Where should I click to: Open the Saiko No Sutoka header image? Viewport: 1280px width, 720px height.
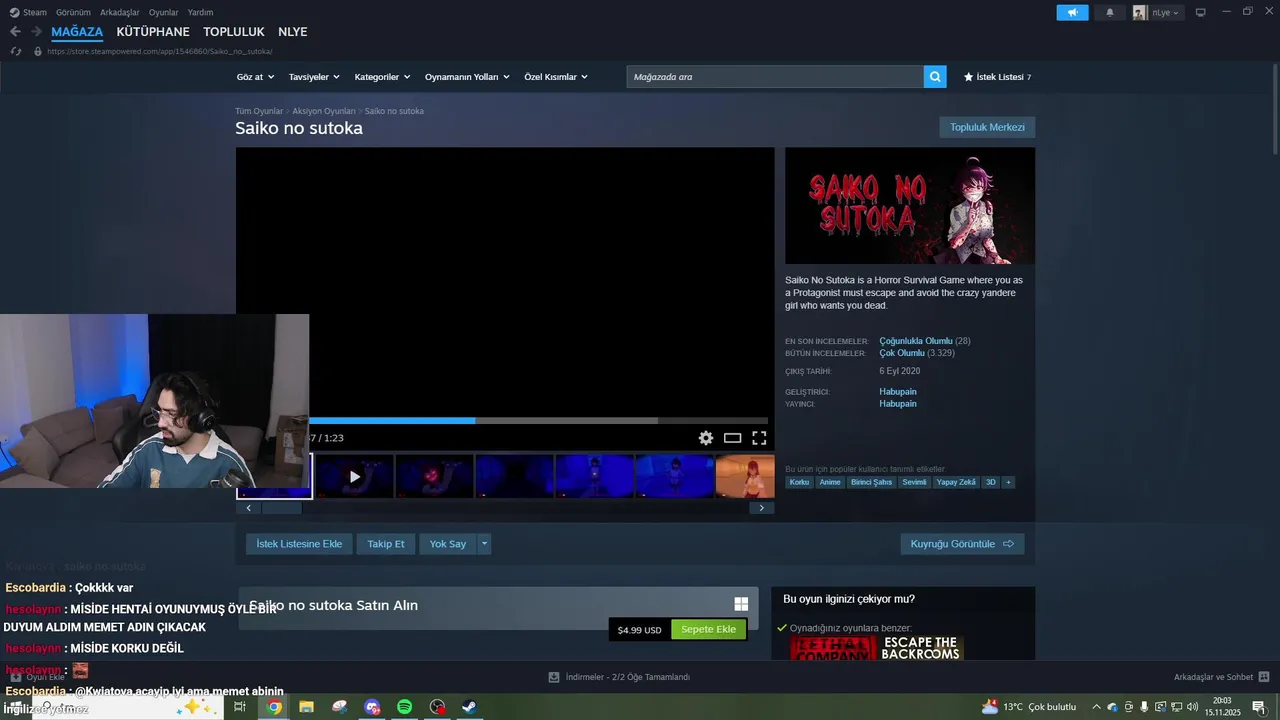[x=910, y=206]
